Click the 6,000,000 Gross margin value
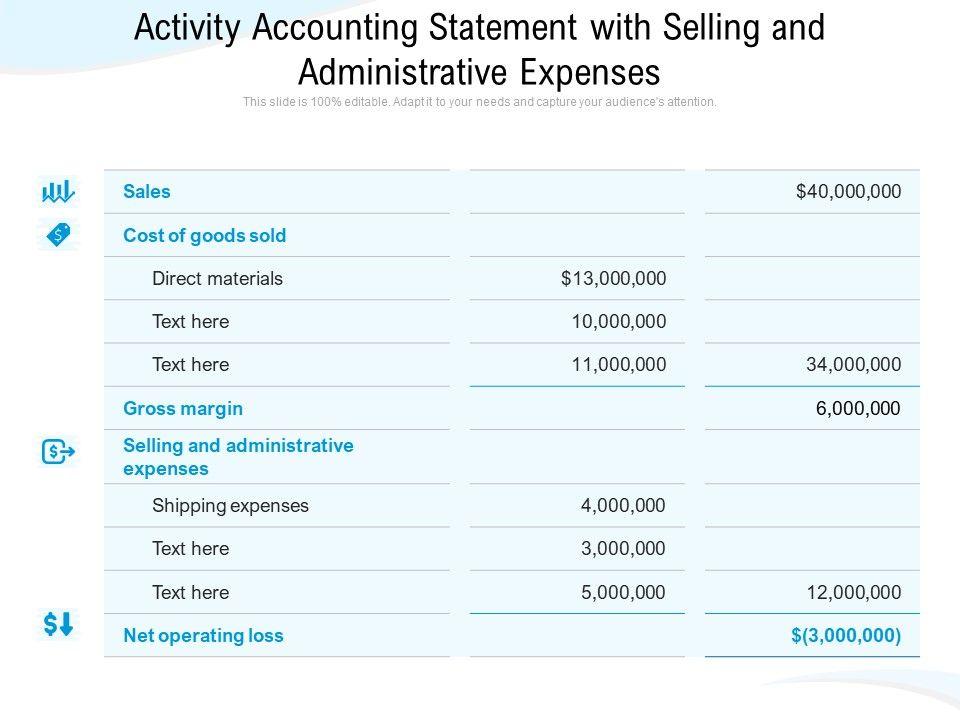 tap(858, 408)
